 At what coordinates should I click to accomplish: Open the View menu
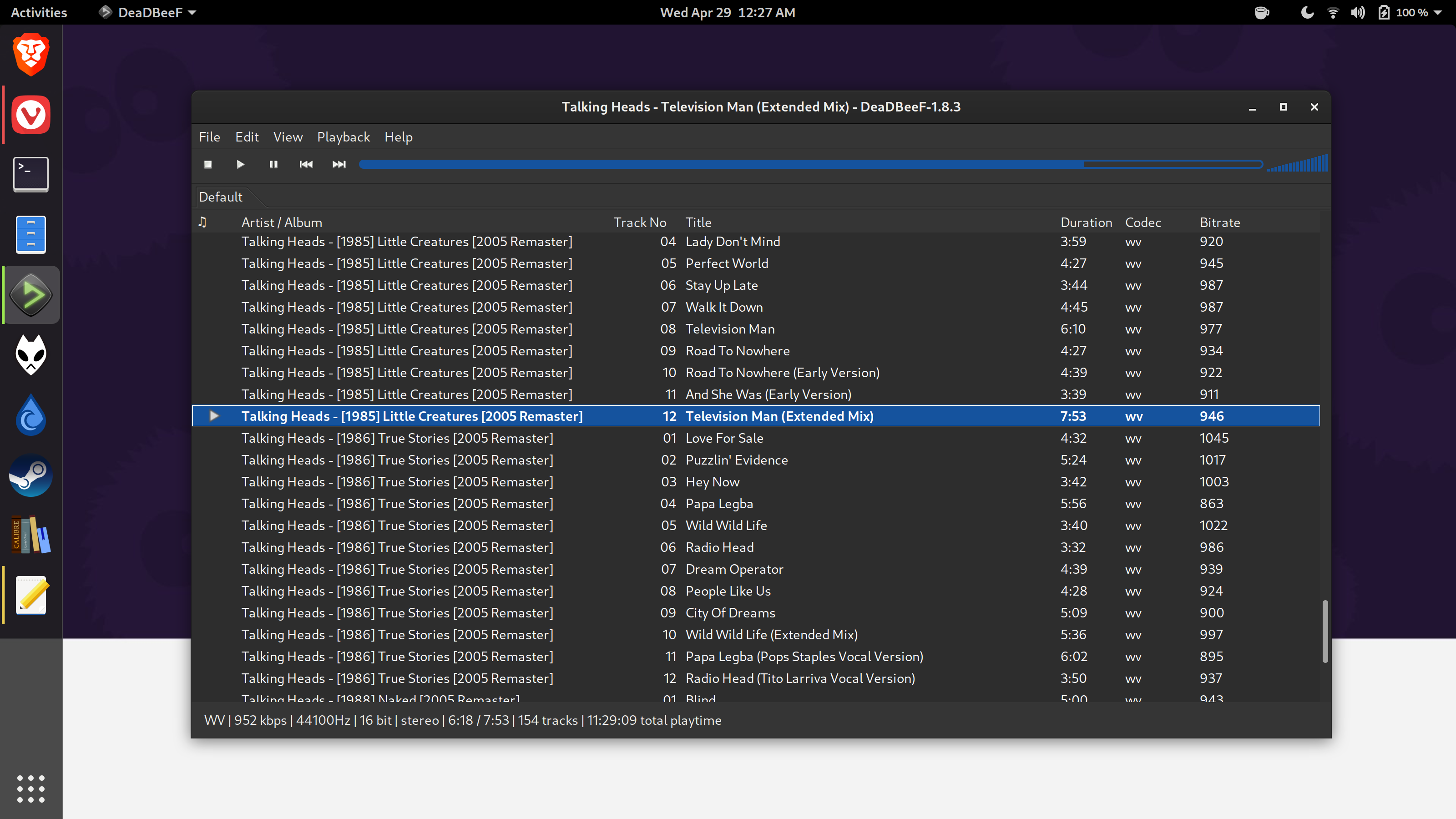click(288, 137)
